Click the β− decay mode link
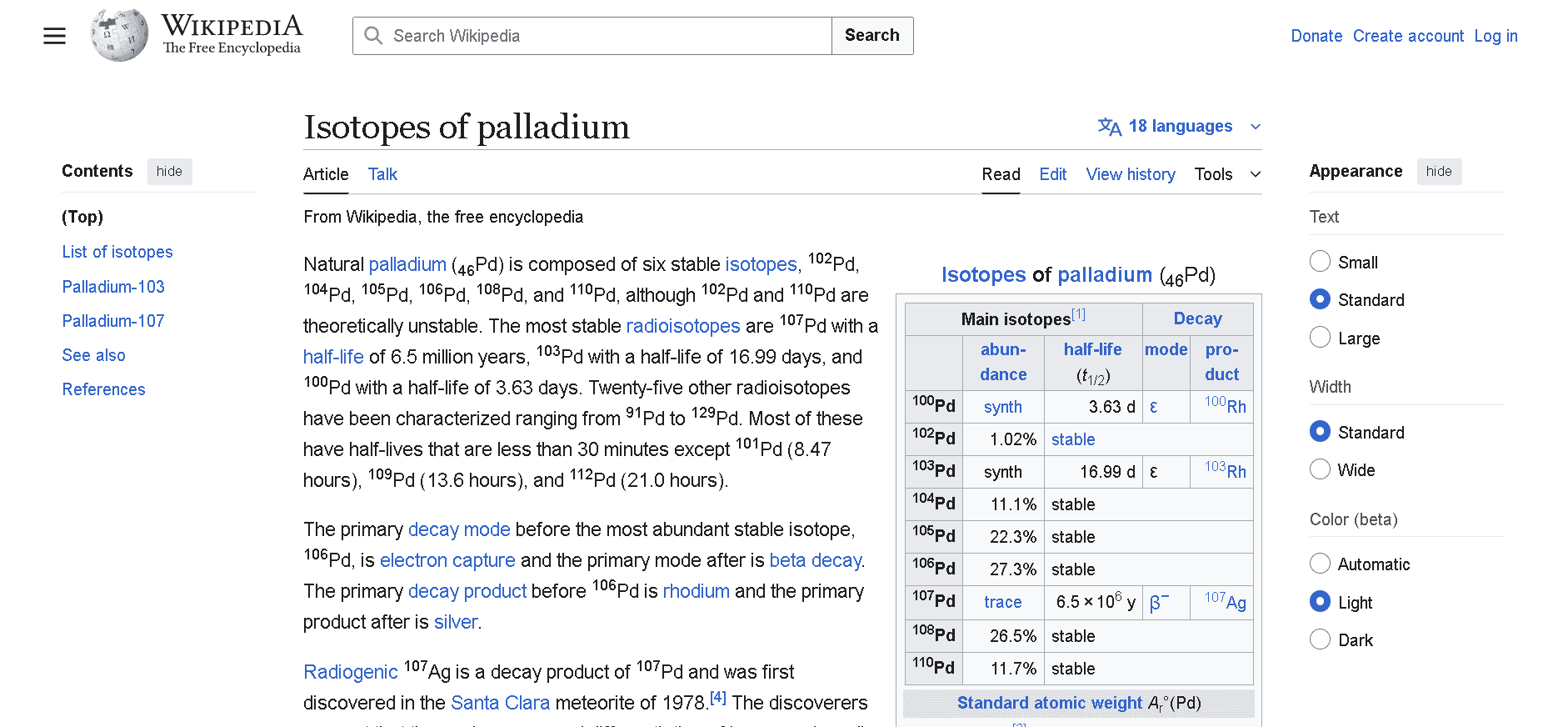Image resolution: width=1568 pixels, height=727 pixels. [1159, 602]
